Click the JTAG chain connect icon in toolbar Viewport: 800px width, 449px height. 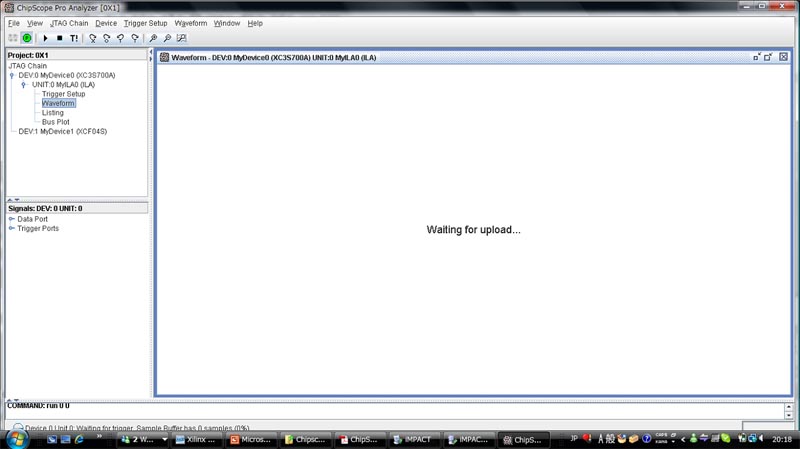(x=13, y=38)
